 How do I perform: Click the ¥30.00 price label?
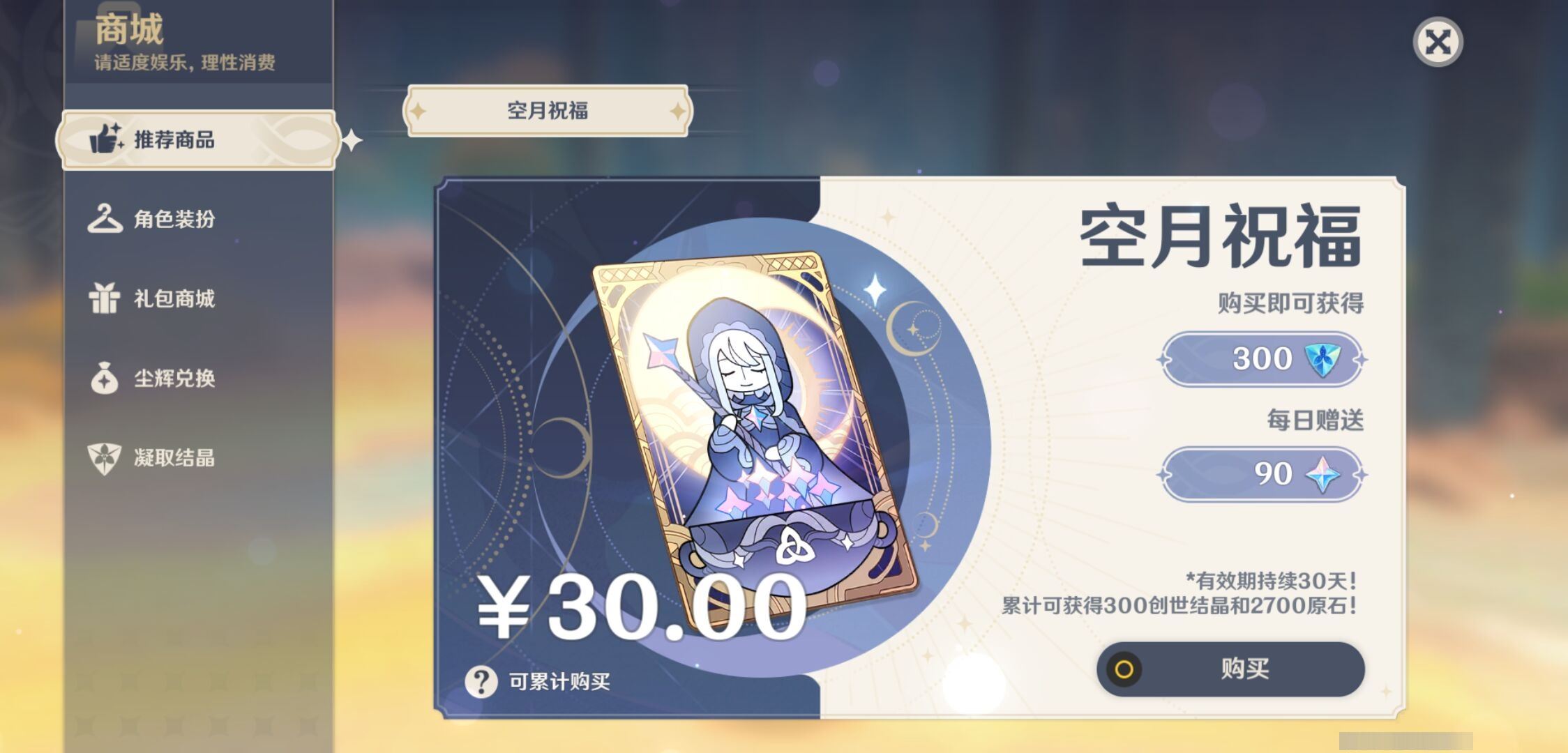(642, 607)
